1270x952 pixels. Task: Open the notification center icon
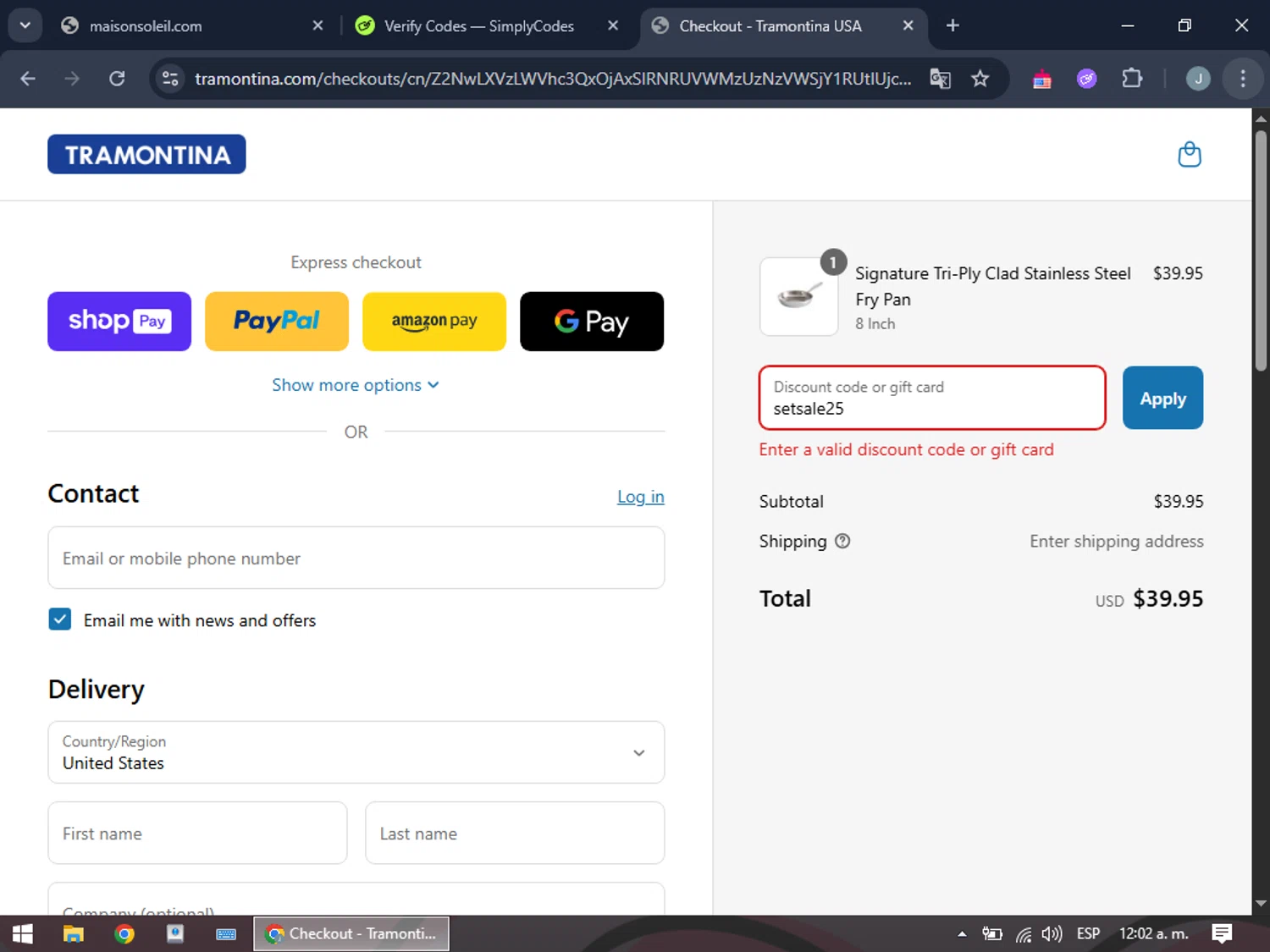tap(1222, 933)
